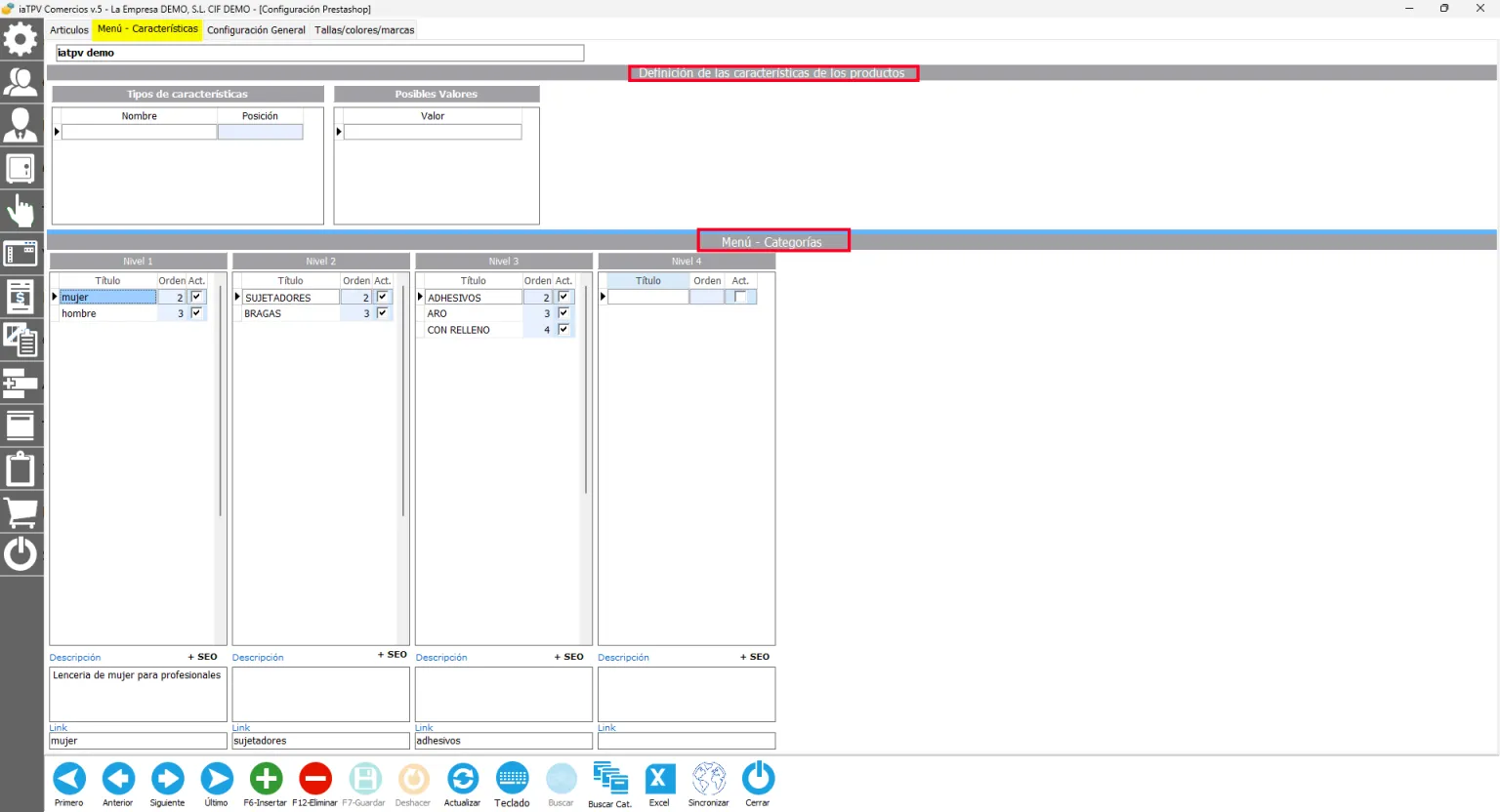Toggle Act. checkbox for mujer
The width and height of the screenshot is (1500, 812).
click(197, 297)
